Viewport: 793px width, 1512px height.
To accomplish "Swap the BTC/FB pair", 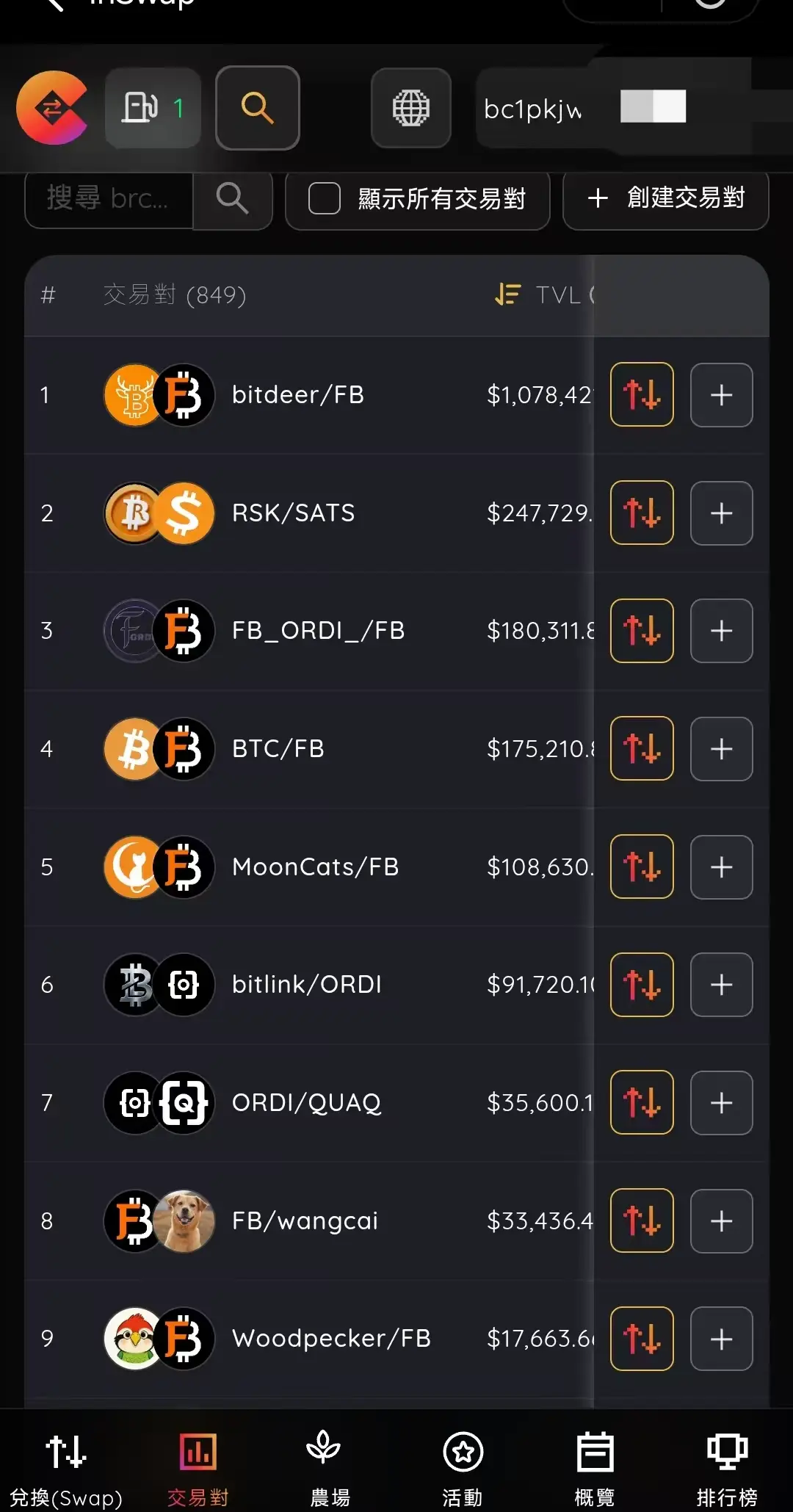I will (x=642, y=749).
